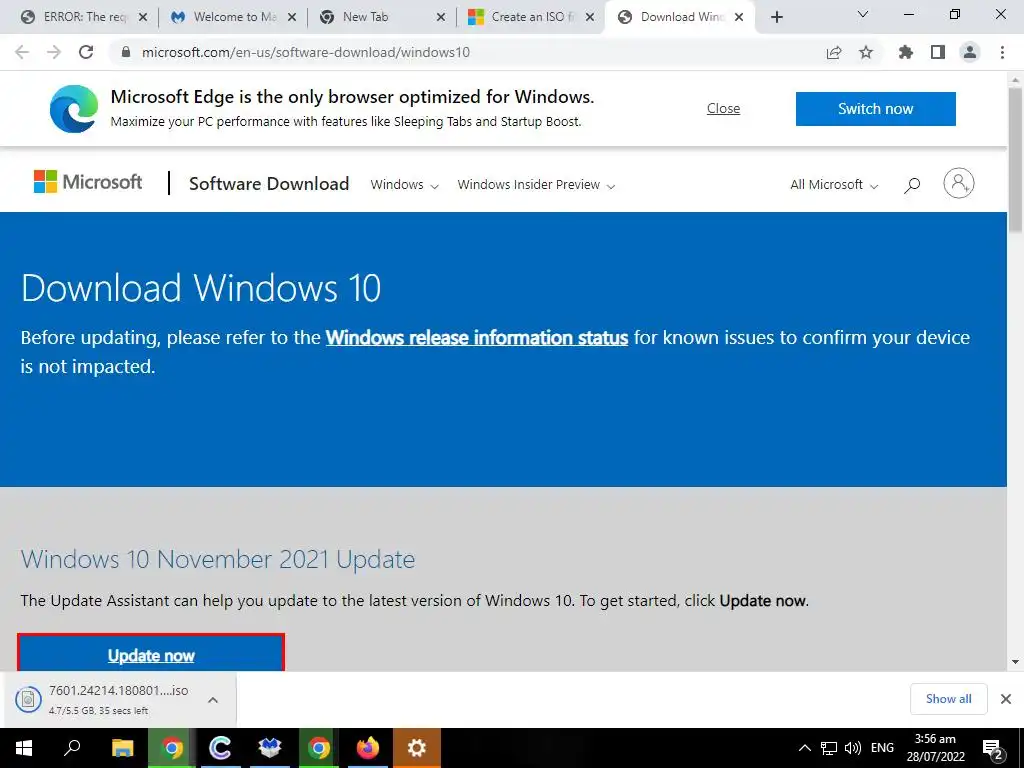The image size is (1024, 768).
Task: Expand Windows Insider Preview dropdown
Action: pos(536,185)
